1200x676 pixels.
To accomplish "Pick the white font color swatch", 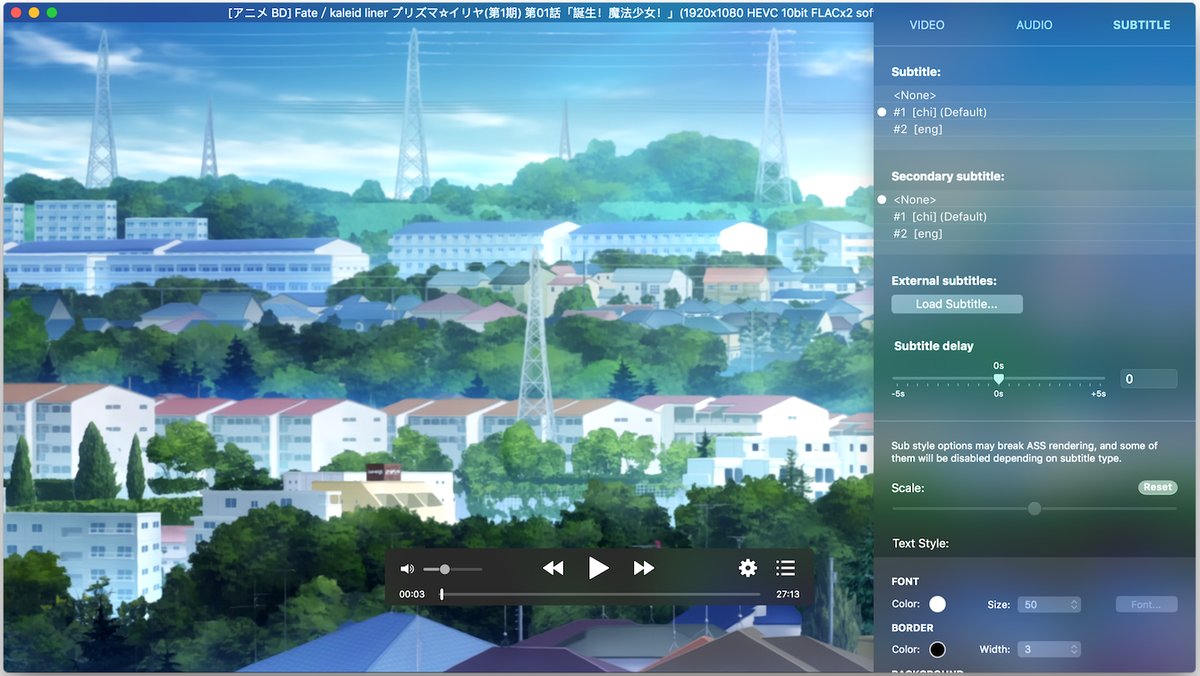I will click(937, 604).
